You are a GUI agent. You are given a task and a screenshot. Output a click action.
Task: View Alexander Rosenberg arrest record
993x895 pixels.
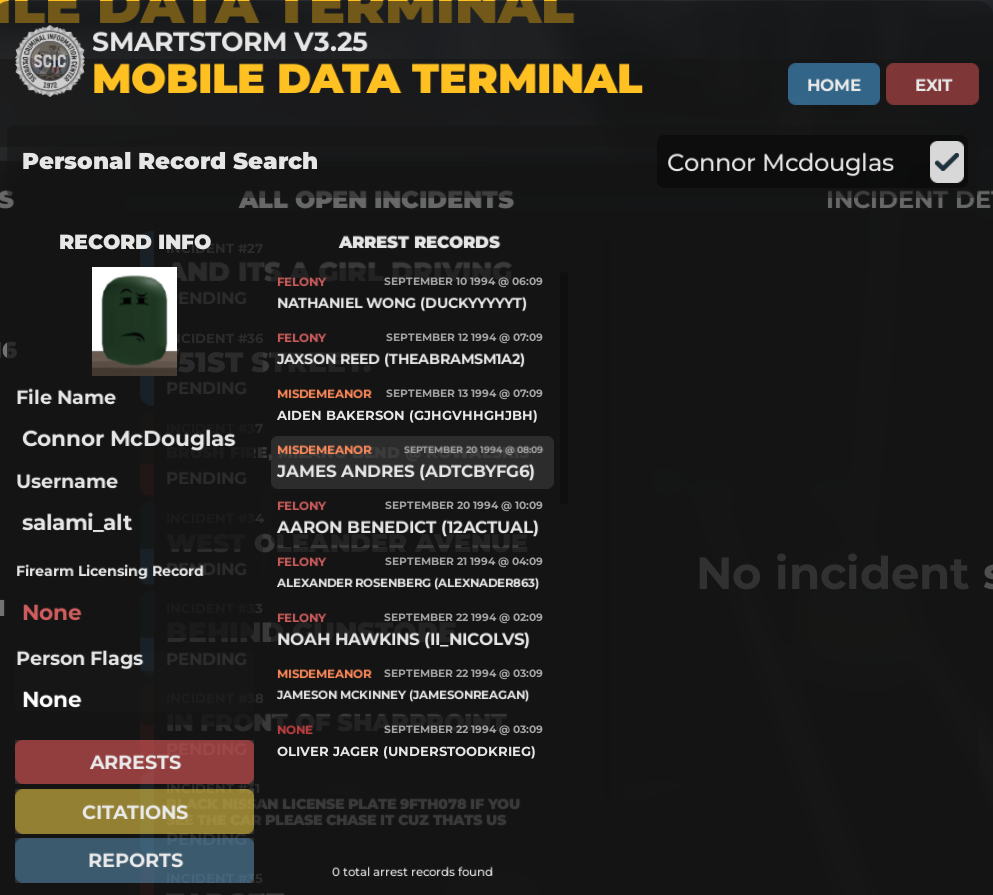tap(410, 573)
